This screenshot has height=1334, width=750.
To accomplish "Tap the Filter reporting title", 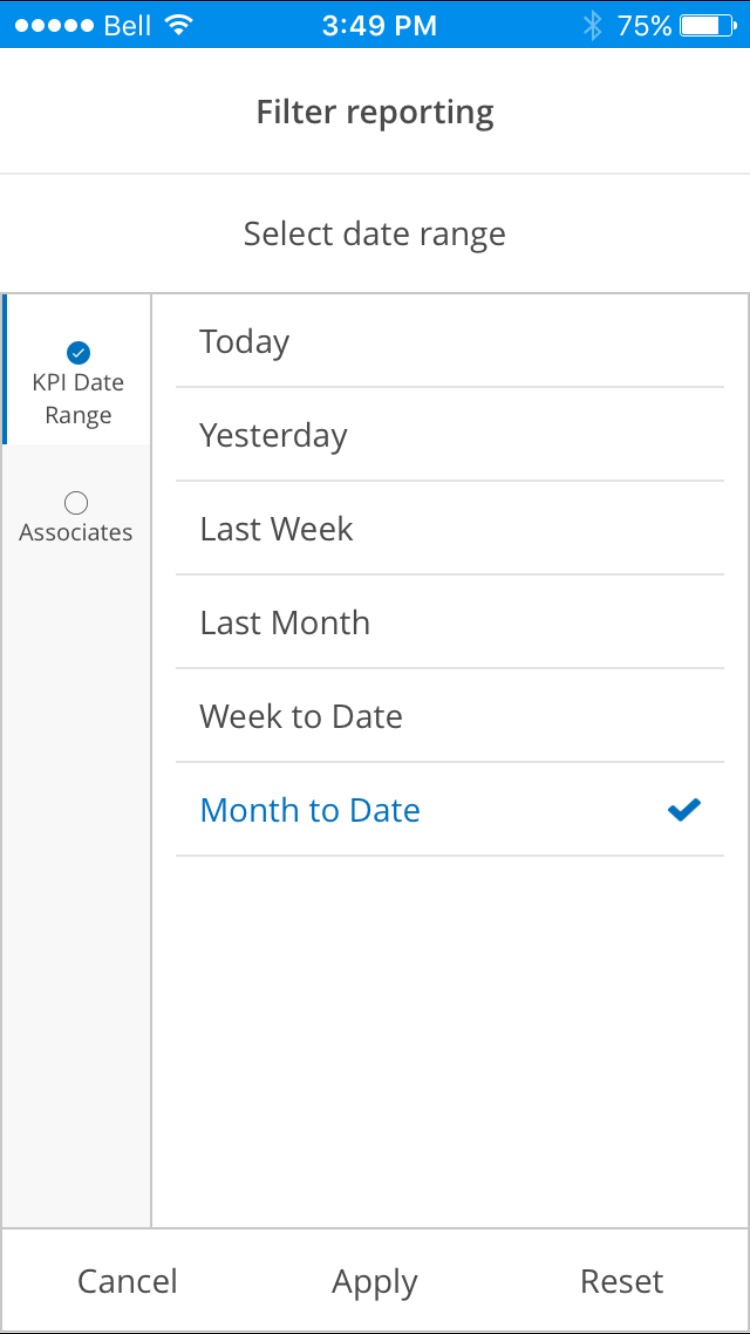I will pyautogui.click(x=375, y=112).
